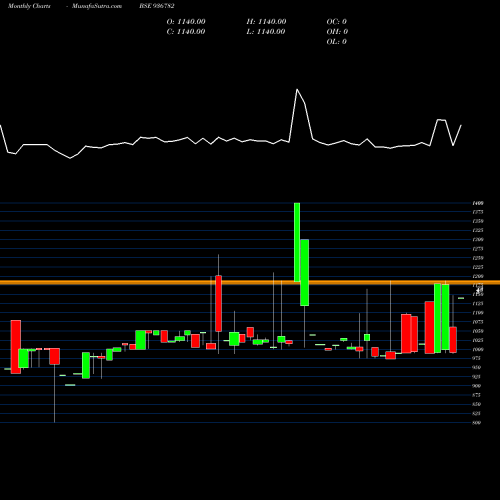Click the 1400 price axis label
Viewport: 500px width, 500px height.
(x=478, y=203)
